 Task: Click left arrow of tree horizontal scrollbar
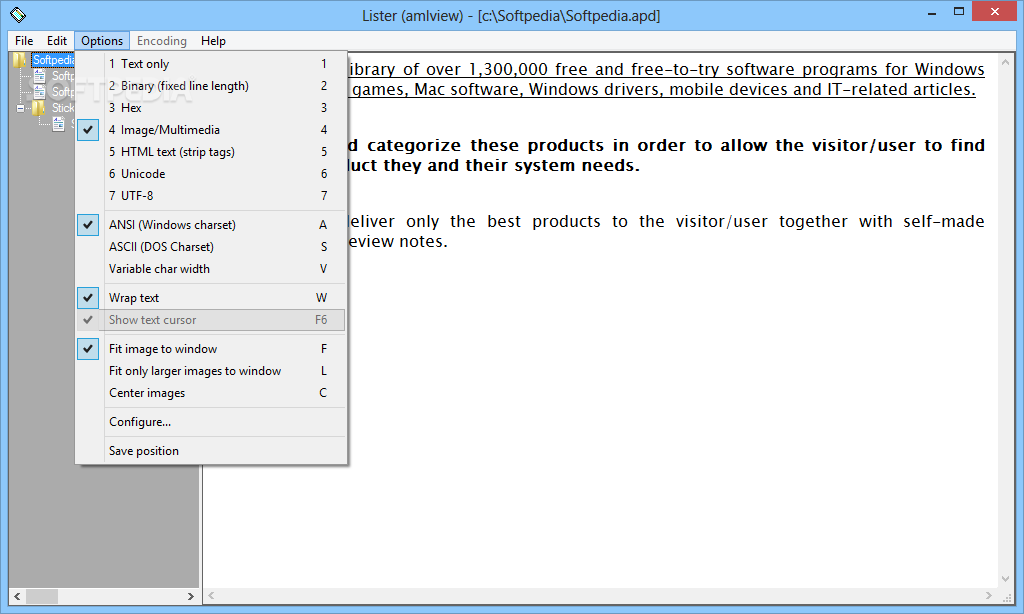click(x=17, y=596)
